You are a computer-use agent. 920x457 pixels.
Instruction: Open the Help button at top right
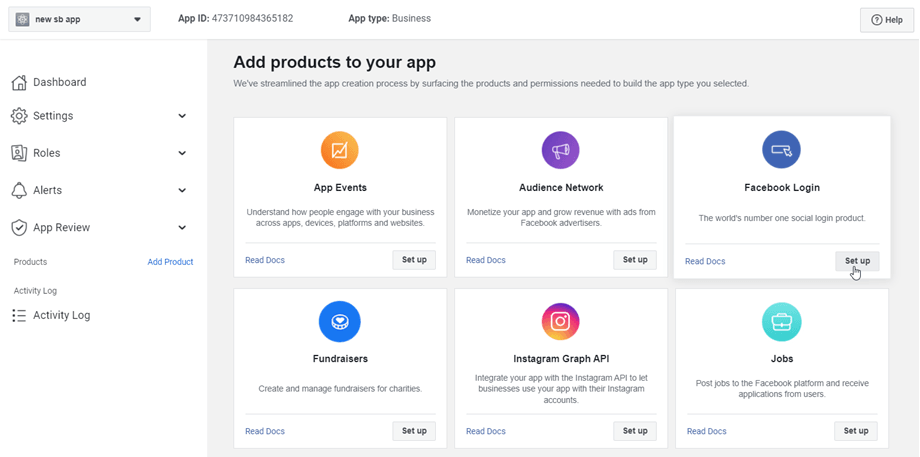(886, 20)
